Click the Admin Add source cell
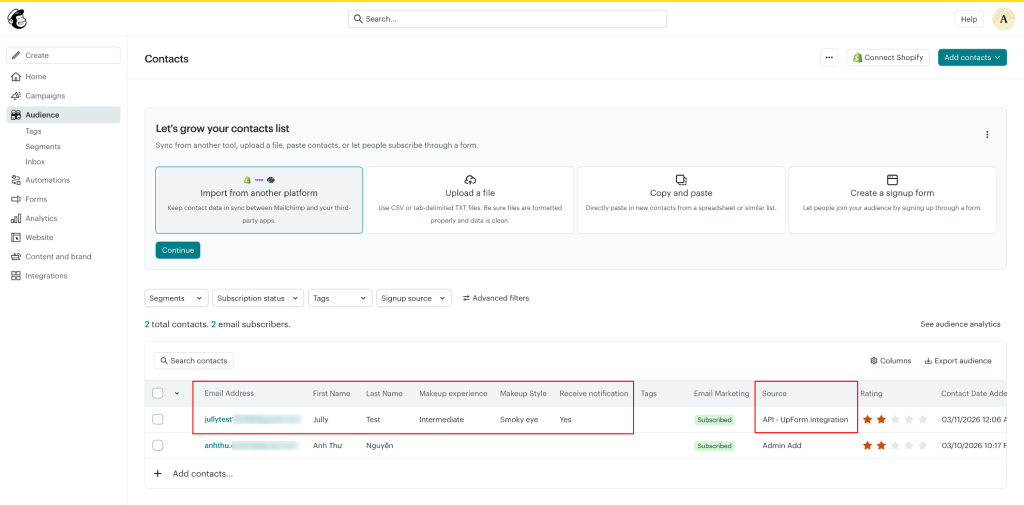Image resolution: width=1024 pixels, height=505 pixels. 782,446
